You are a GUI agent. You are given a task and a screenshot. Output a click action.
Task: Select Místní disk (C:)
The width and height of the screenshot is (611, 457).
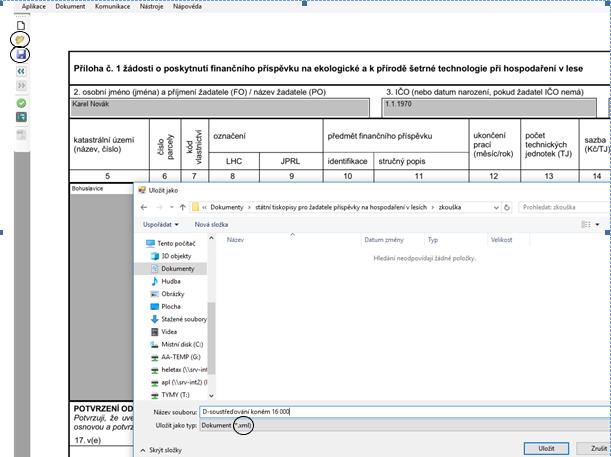click(x=177, y=344)
